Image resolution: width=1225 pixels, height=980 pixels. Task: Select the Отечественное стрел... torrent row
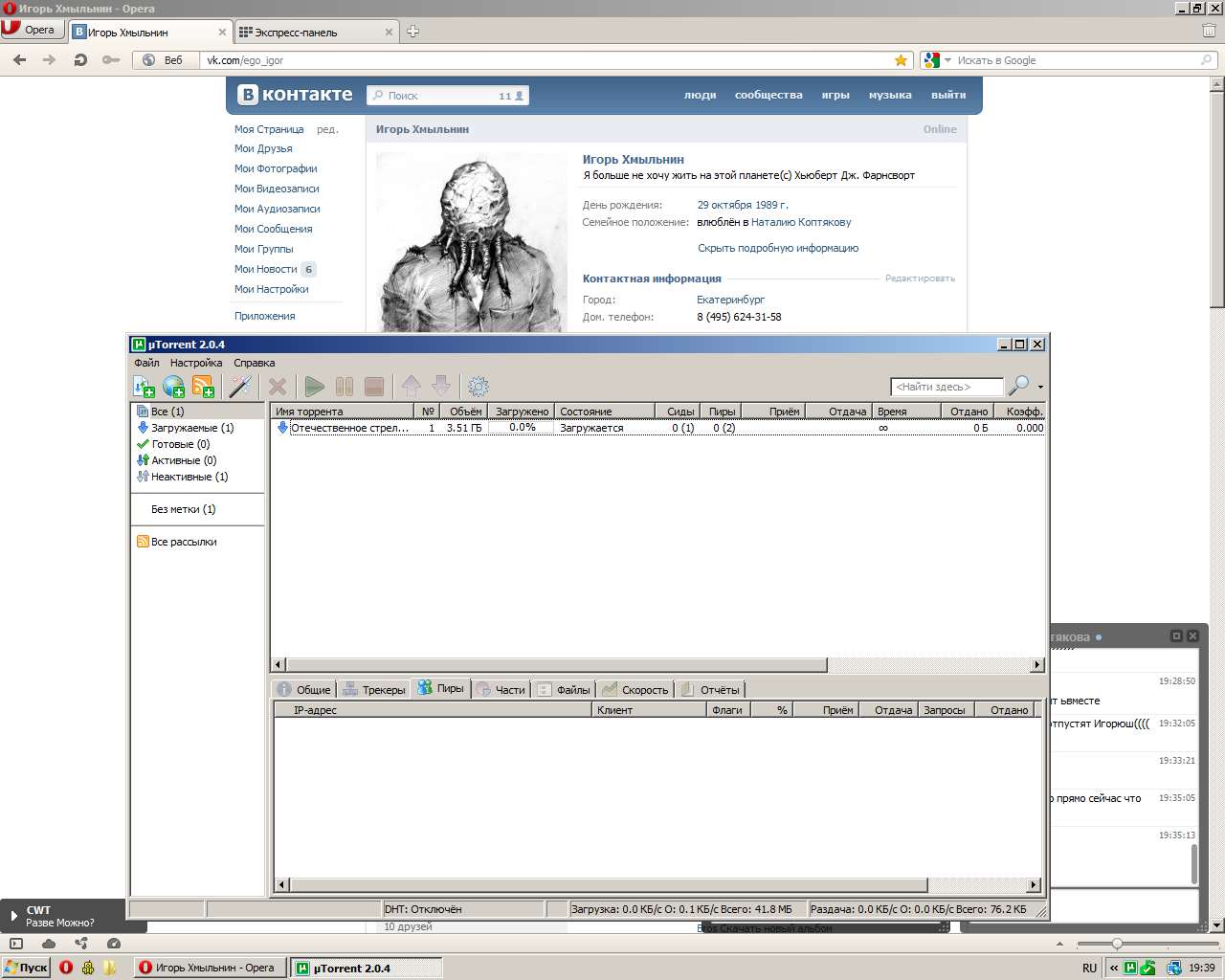pos(658,428)
